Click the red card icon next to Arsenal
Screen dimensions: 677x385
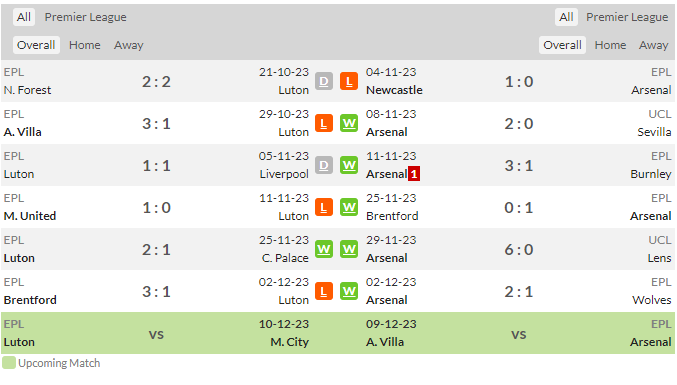[414, 174]
